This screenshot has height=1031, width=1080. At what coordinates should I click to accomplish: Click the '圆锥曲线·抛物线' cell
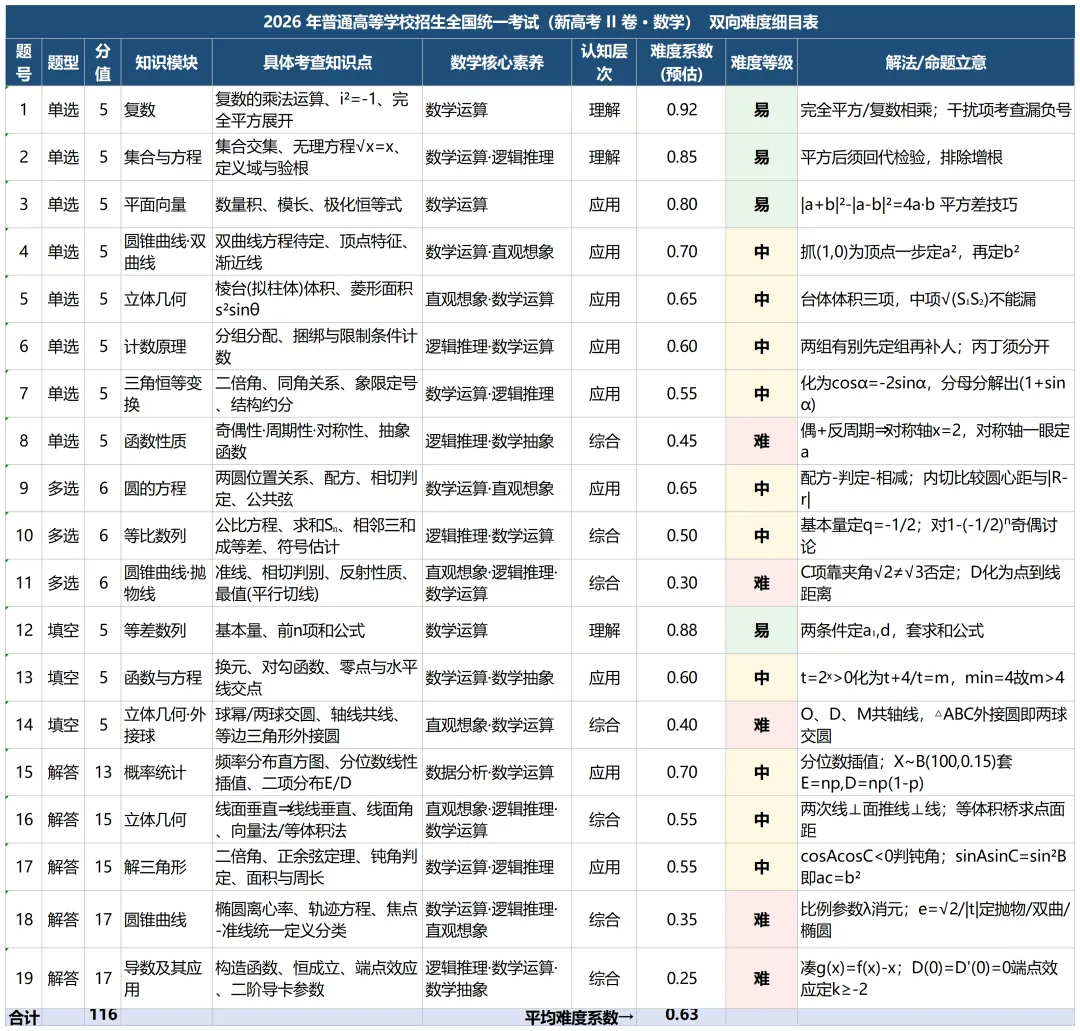[165, 583]
